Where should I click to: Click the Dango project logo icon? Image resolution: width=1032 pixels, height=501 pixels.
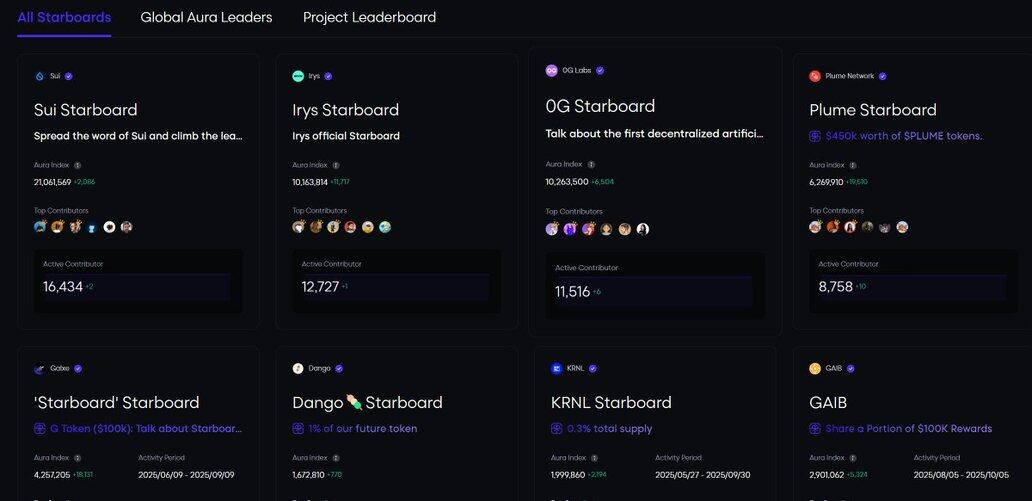click(x=298, y=369)
